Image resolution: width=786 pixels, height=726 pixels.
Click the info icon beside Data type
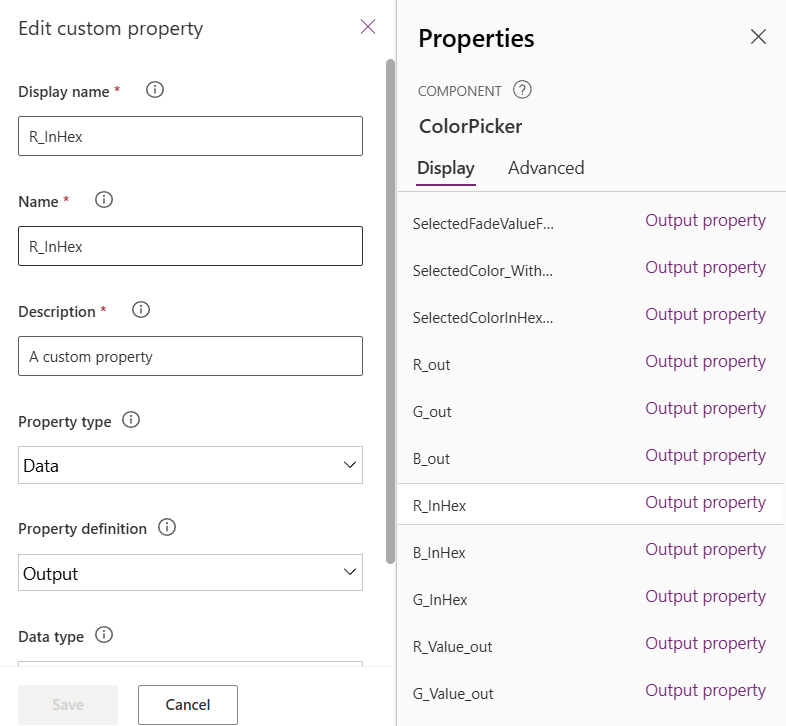104,635
